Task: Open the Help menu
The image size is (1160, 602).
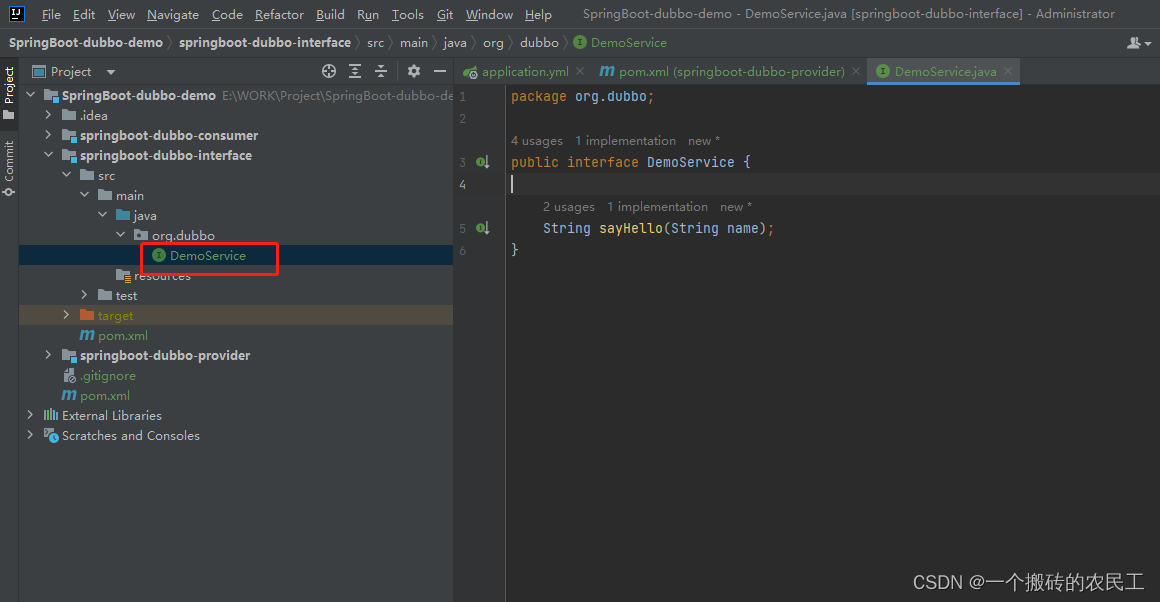Action: pos(538,14)
